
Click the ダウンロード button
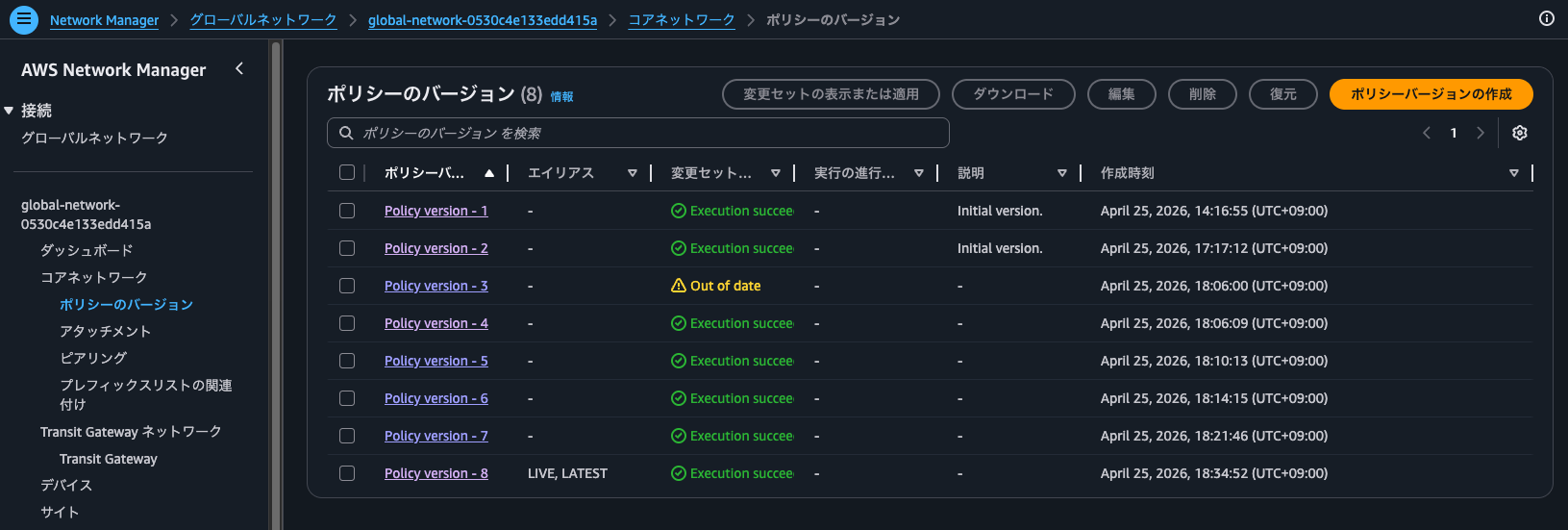pyautogui.click(x=1013, y=94)
